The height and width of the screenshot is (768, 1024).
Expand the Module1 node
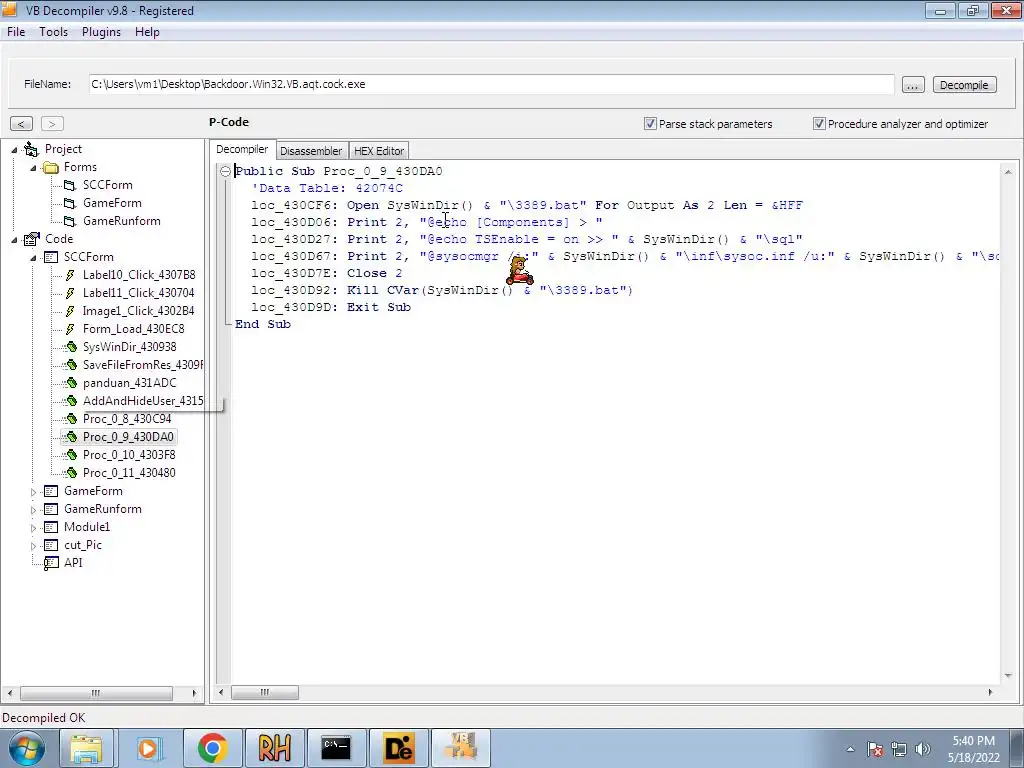[33, 528]
